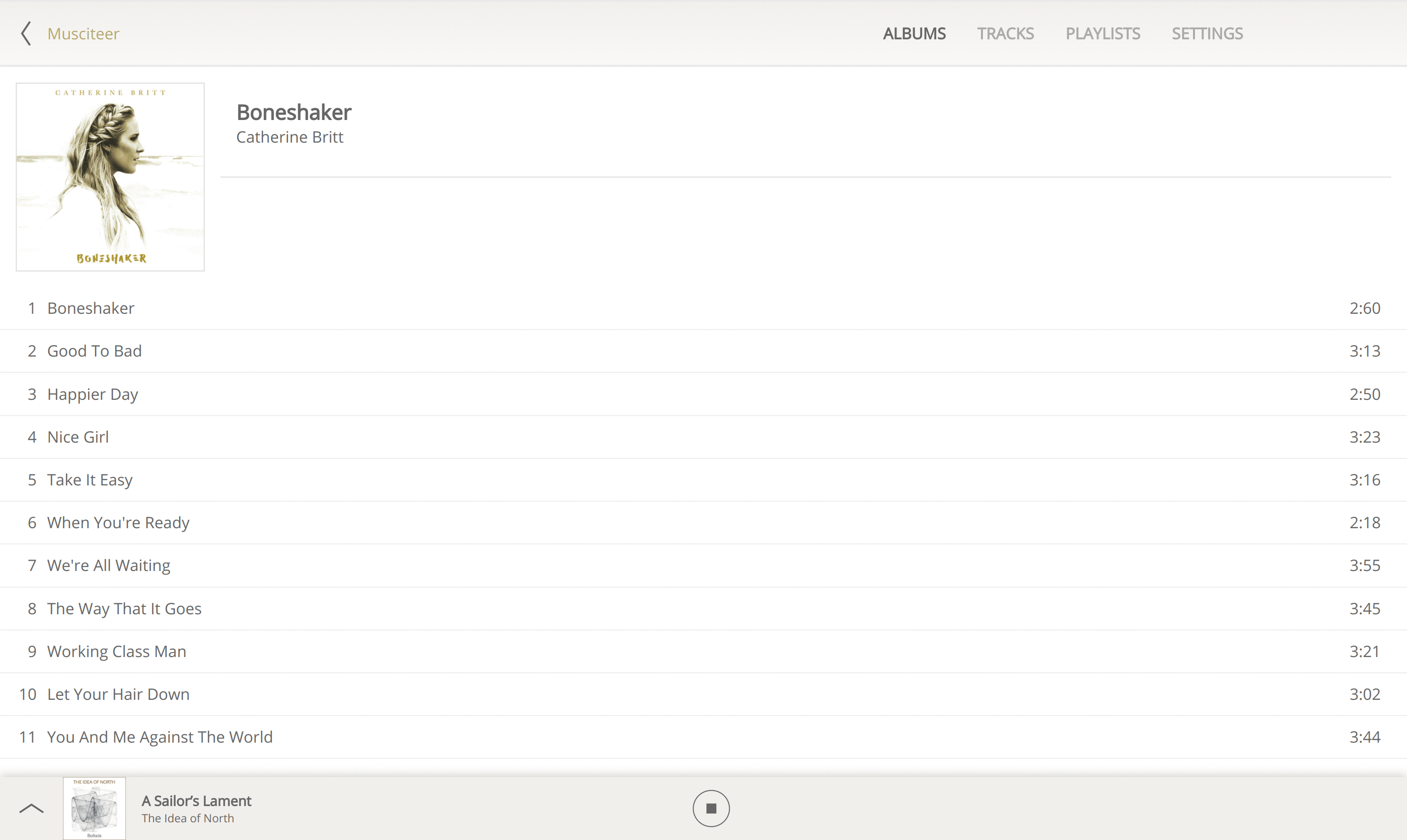1407x840 pixels.
Task: Open the Settings tab
Action: tap(1207, 33)
